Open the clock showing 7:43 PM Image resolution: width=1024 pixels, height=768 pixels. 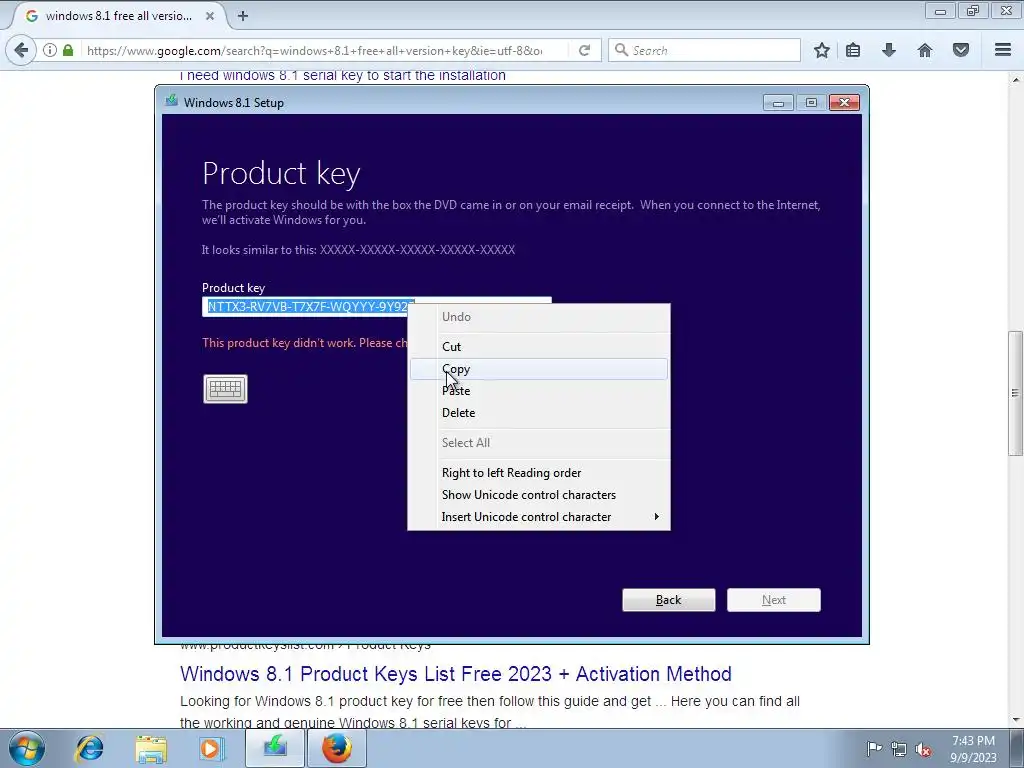973,749
